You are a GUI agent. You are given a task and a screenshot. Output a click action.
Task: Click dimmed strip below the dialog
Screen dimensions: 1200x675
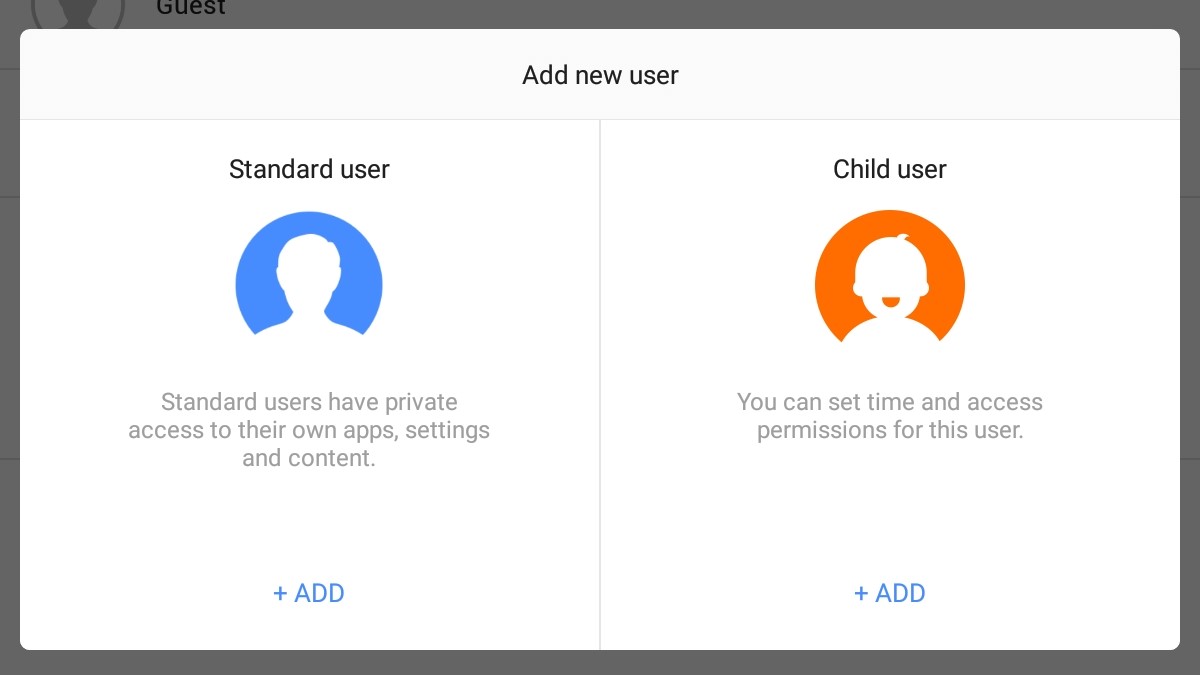(600, 663)
